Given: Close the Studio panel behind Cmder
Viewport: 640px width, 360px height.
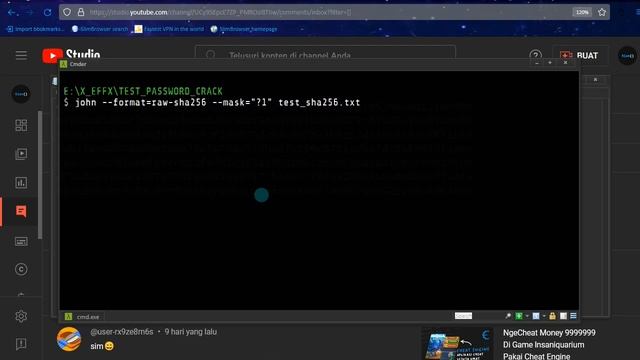Looking at the screenshot, I should [x=596, y=80].
